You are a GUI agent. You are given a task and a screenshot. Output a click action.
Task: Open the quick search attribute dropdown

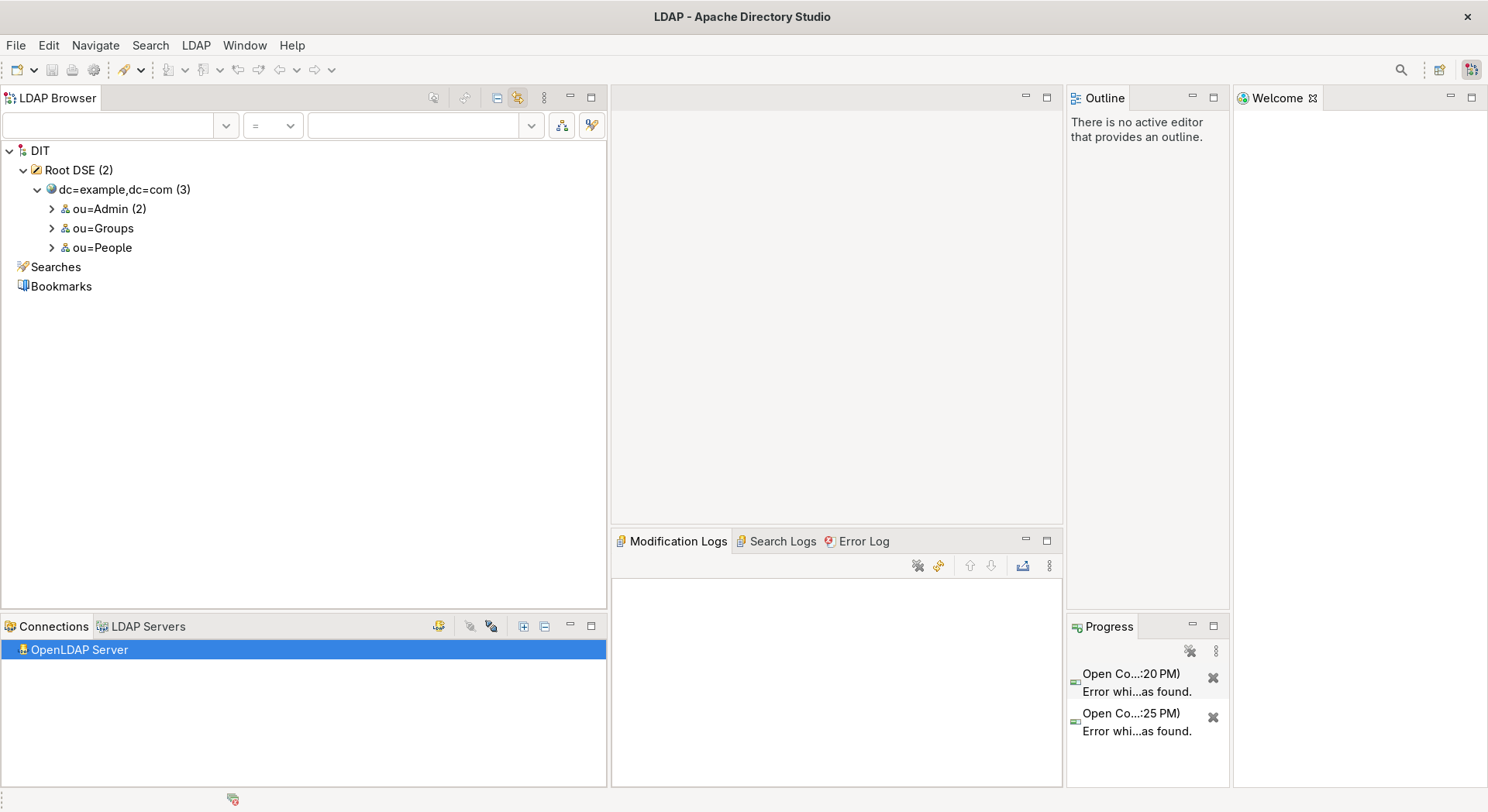[x=226, y=126]
